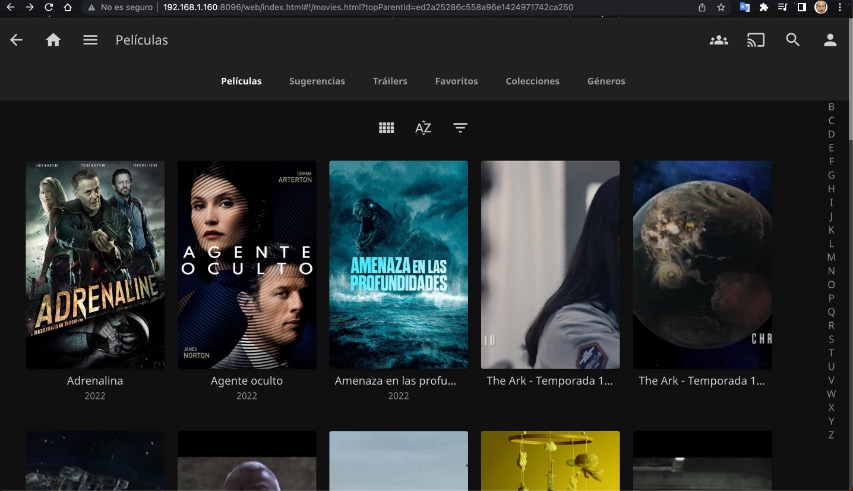Jump to letter S in alphabet picker
The image size is (853, 491).
(831, 339)
